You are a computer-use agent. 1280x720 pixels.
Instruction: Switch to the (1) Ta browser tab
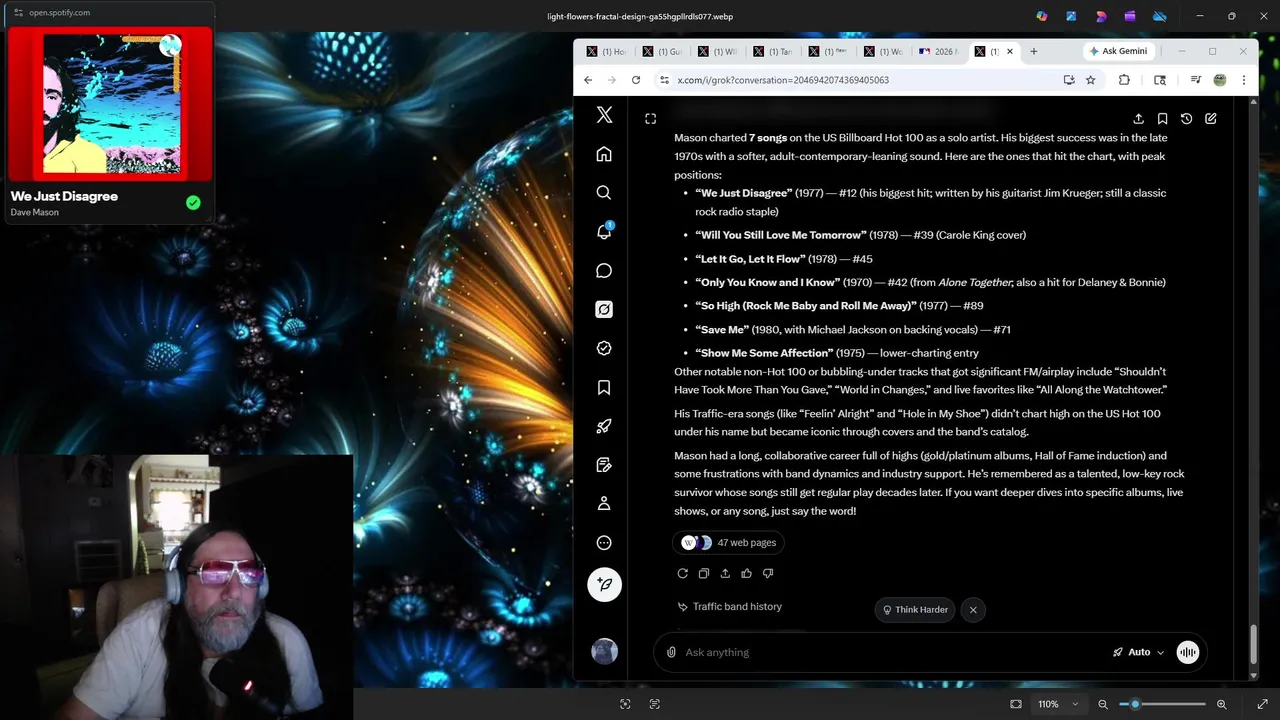[x=772, y=51]
